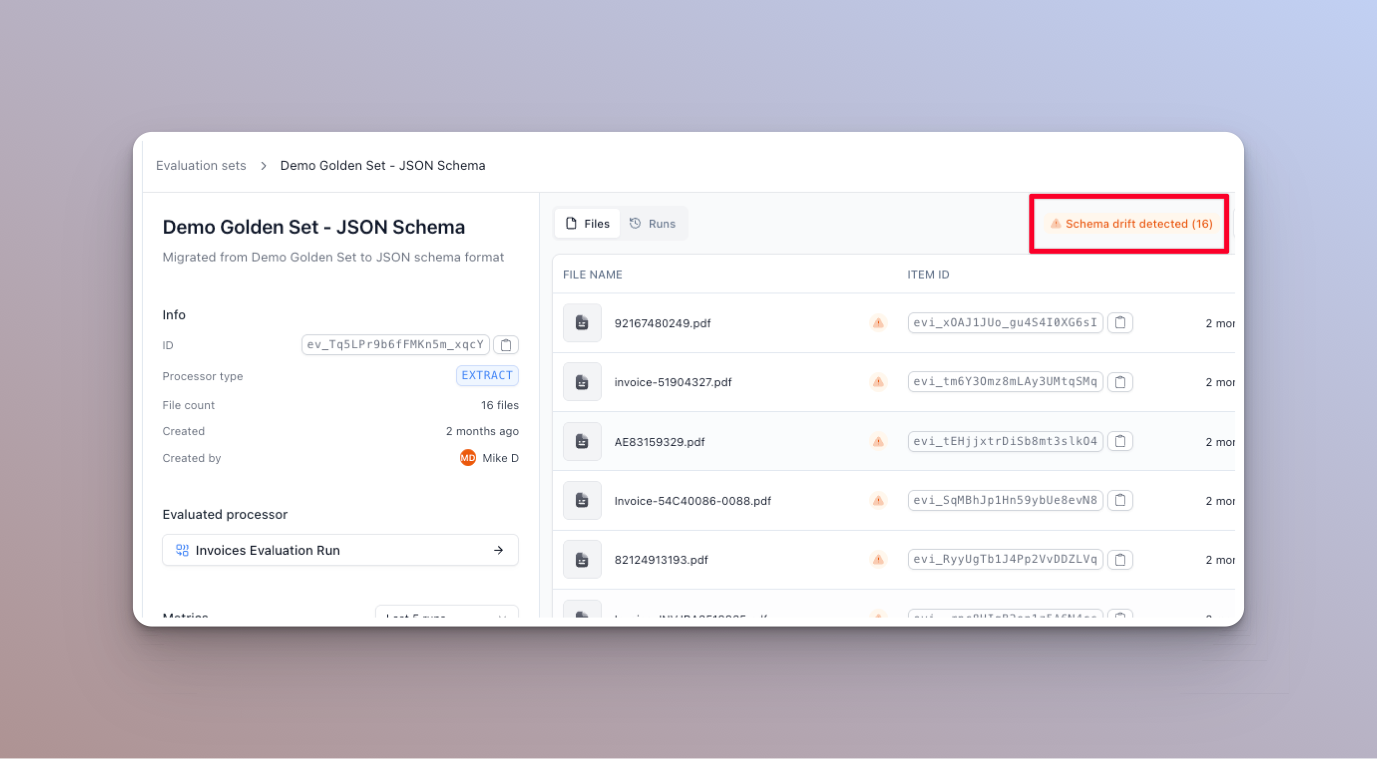Click the file icon for AE83159329.pdf
This screenshot has width=1378, height=759.
click(582, 441)
